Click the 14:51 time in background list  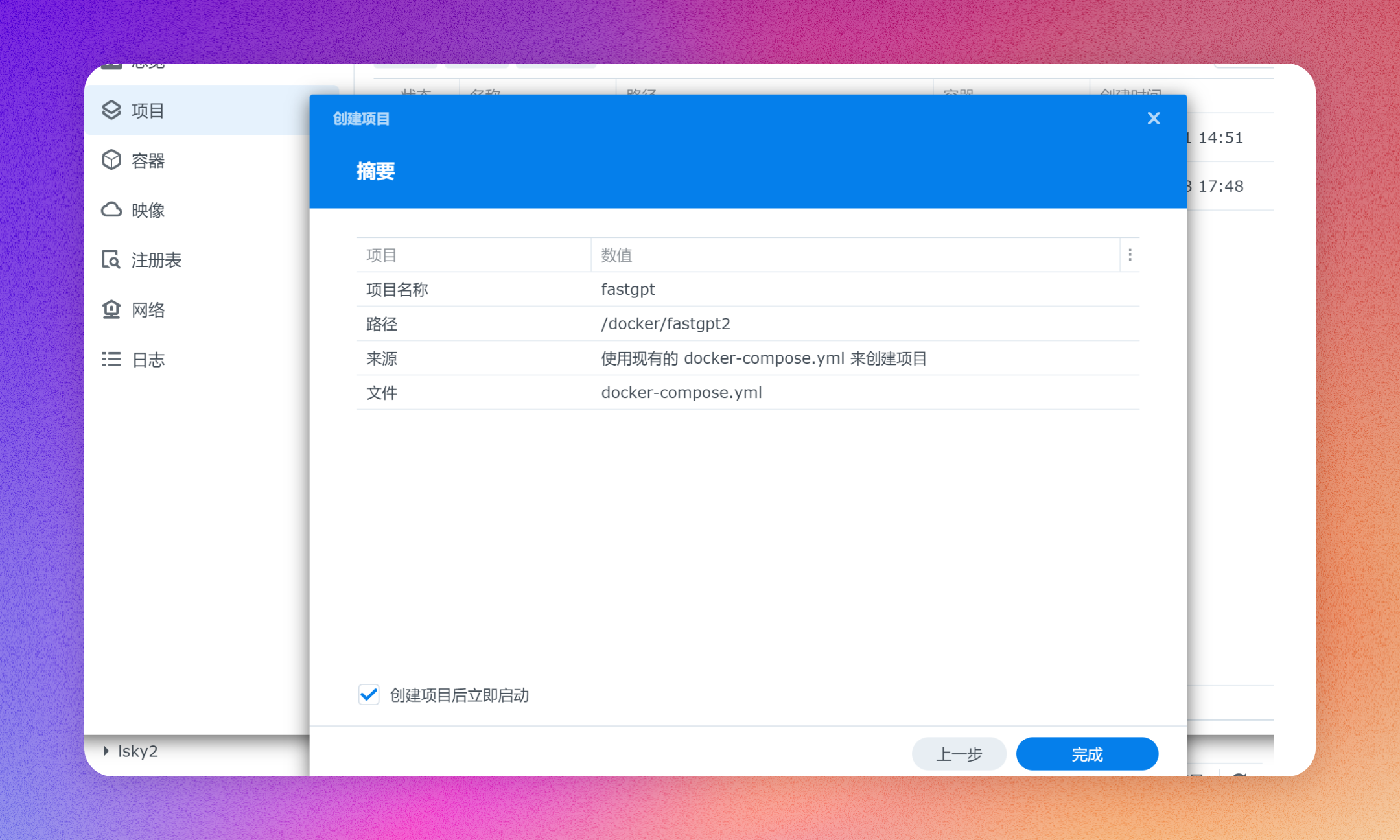coord(1220,137)
